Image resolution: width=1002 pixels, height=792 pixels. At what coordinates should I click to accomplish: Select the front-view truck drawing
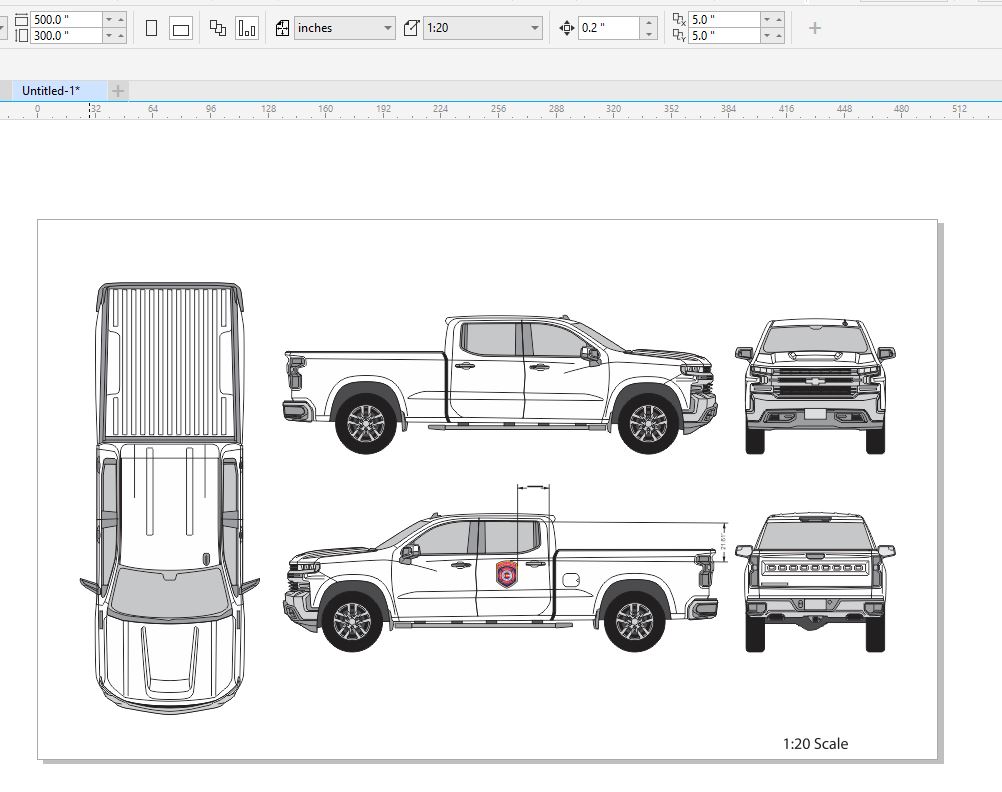point(815,387)
